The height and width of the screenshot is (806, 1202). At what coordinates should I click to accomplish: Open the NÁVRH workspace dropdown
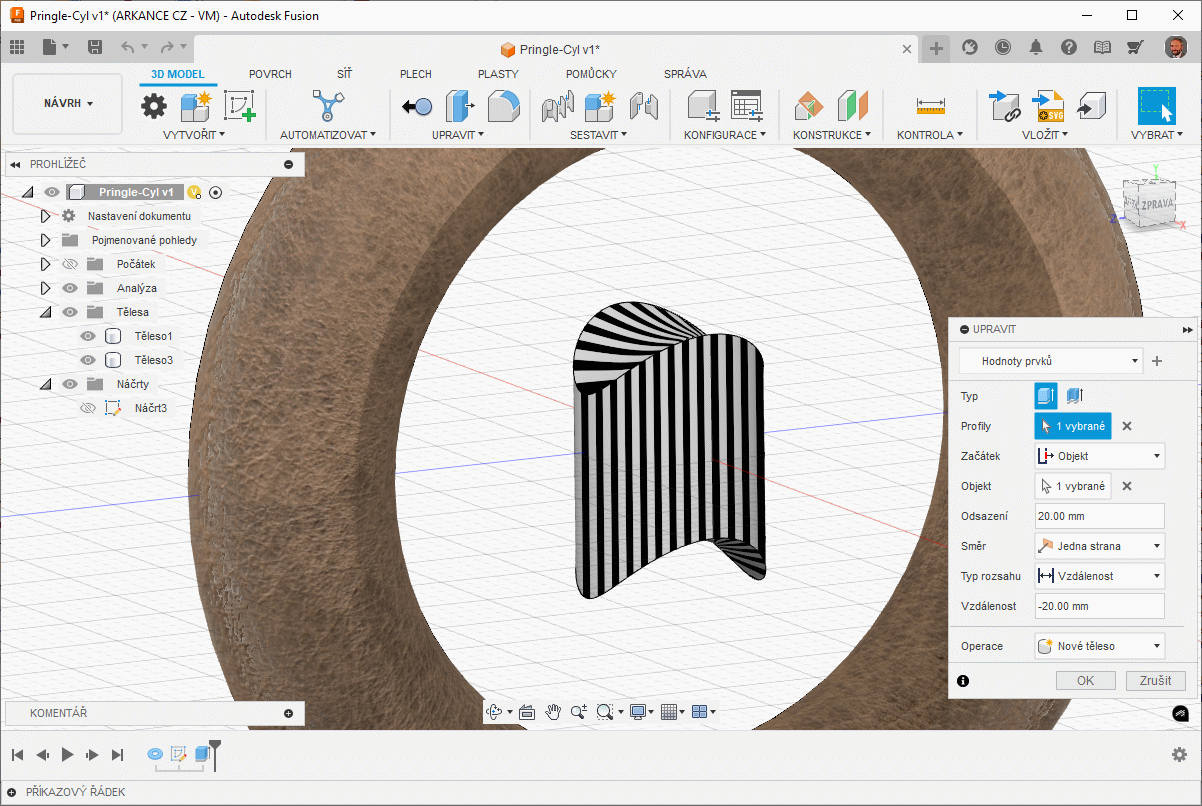pyautogui.click(x=68, y=104)
